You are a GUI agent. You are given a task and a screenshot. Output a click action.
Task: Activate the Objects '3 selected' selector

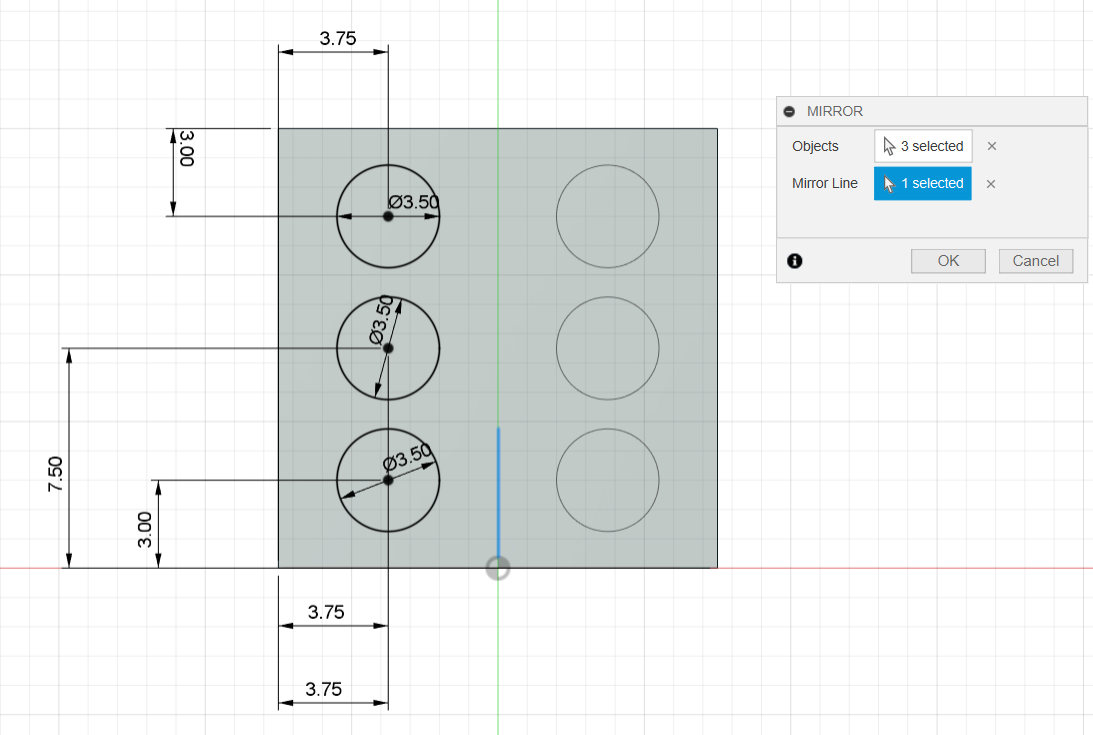tap(923, 146)
